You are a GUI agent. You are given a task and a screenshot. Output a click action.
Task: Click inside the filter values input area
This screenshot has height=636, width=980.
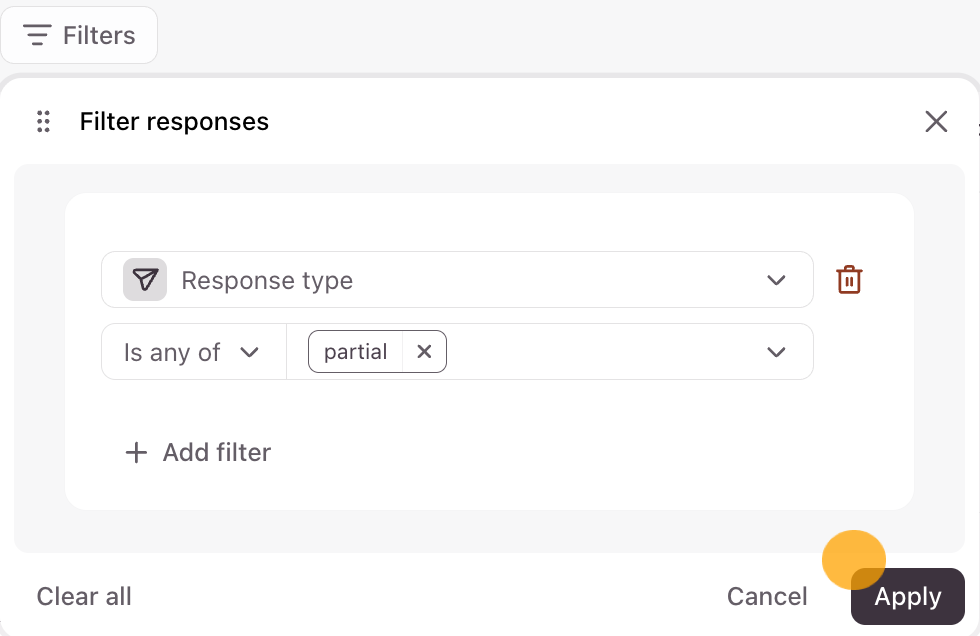coord(600,352)
